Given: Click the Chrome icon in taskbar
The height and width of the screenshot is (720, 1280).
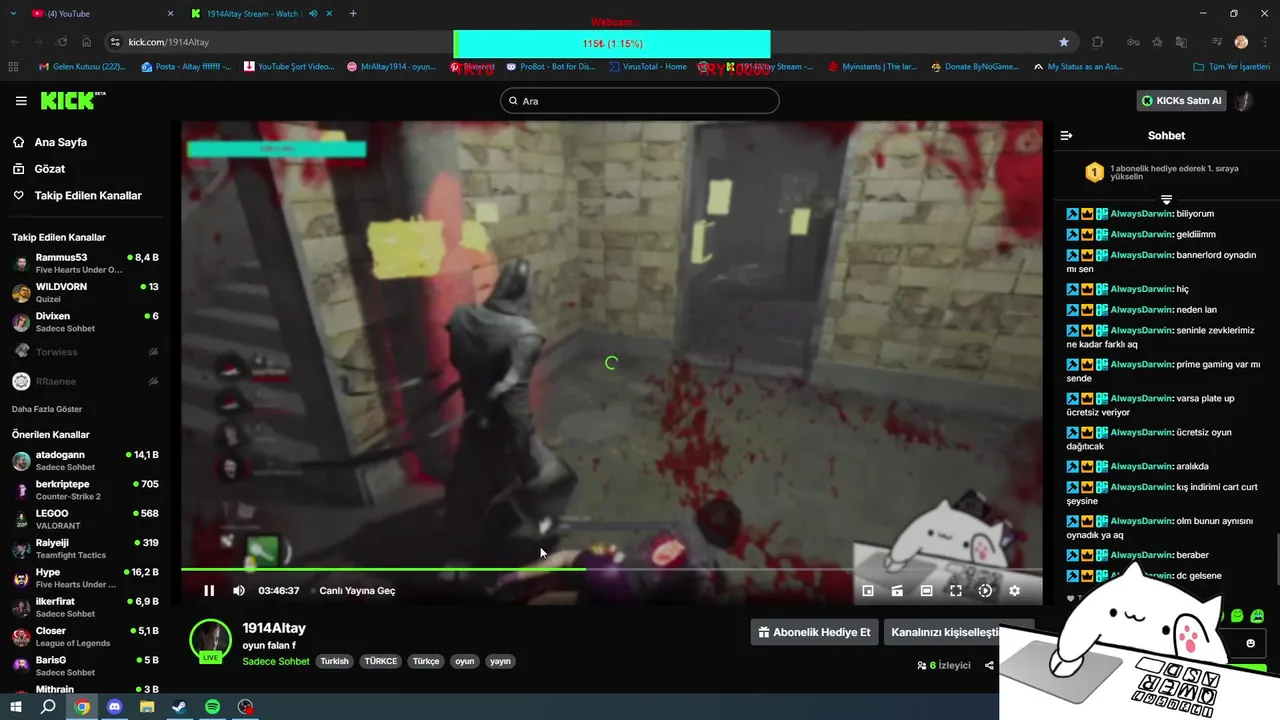Looking at the screenshot, I should point(82,707).
